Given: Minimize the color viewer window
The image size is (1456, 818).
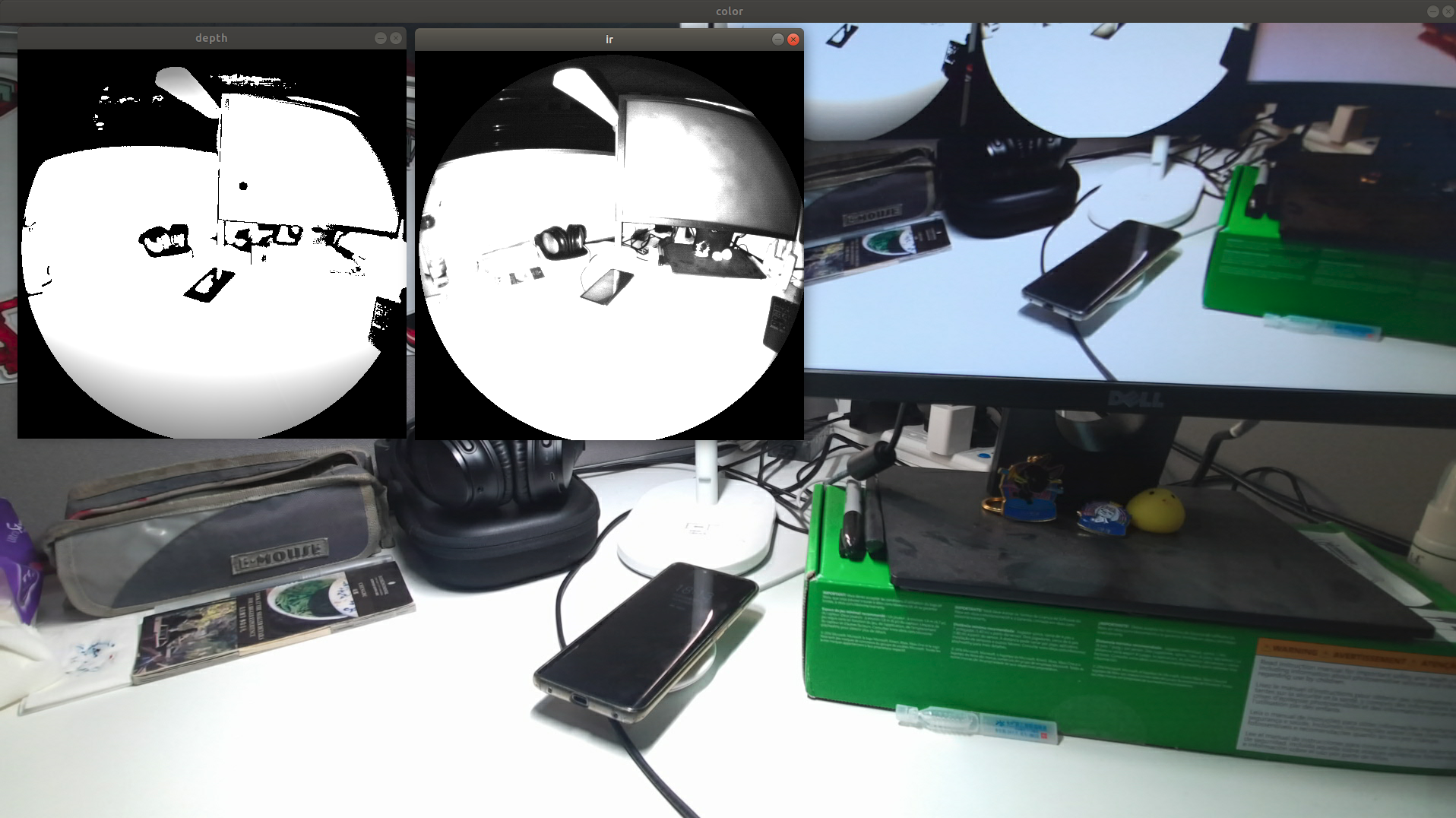Looking at the screenshot, I should (x=1433, y=11).
